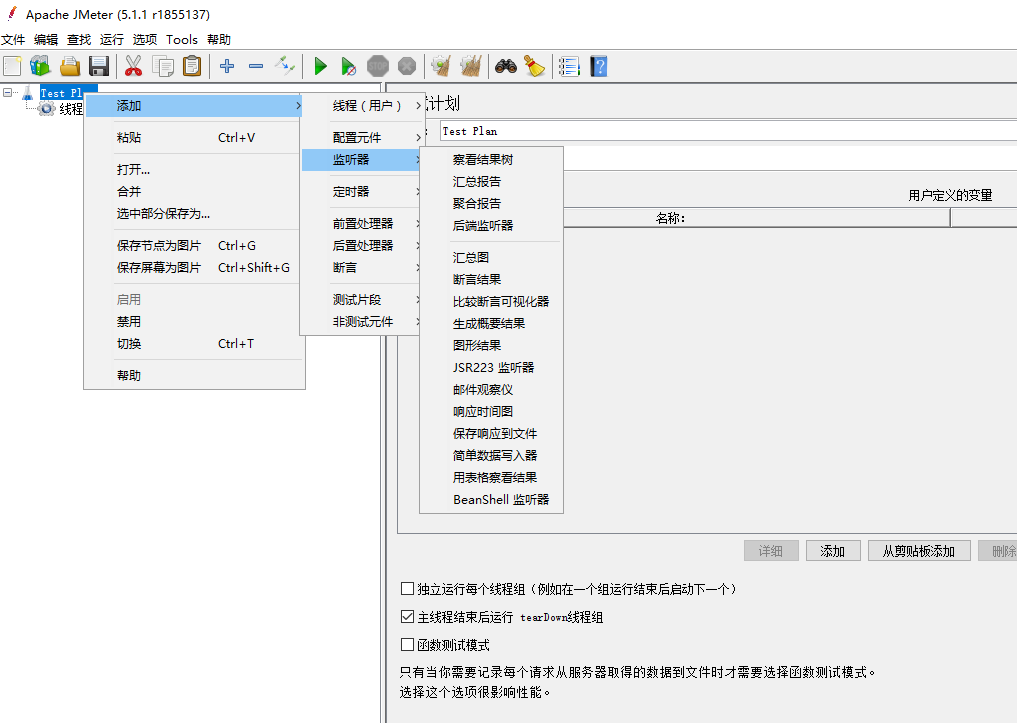Viewport: 1017px width, 723px height.
Task: Click the New test plan icon
Action: tap(12, 66)
